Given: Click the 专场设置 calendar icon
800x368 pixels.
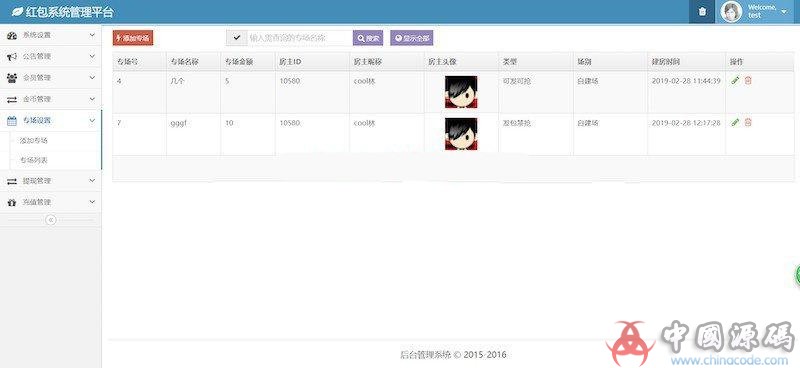Looking at the screenshot, I should 12,120.
